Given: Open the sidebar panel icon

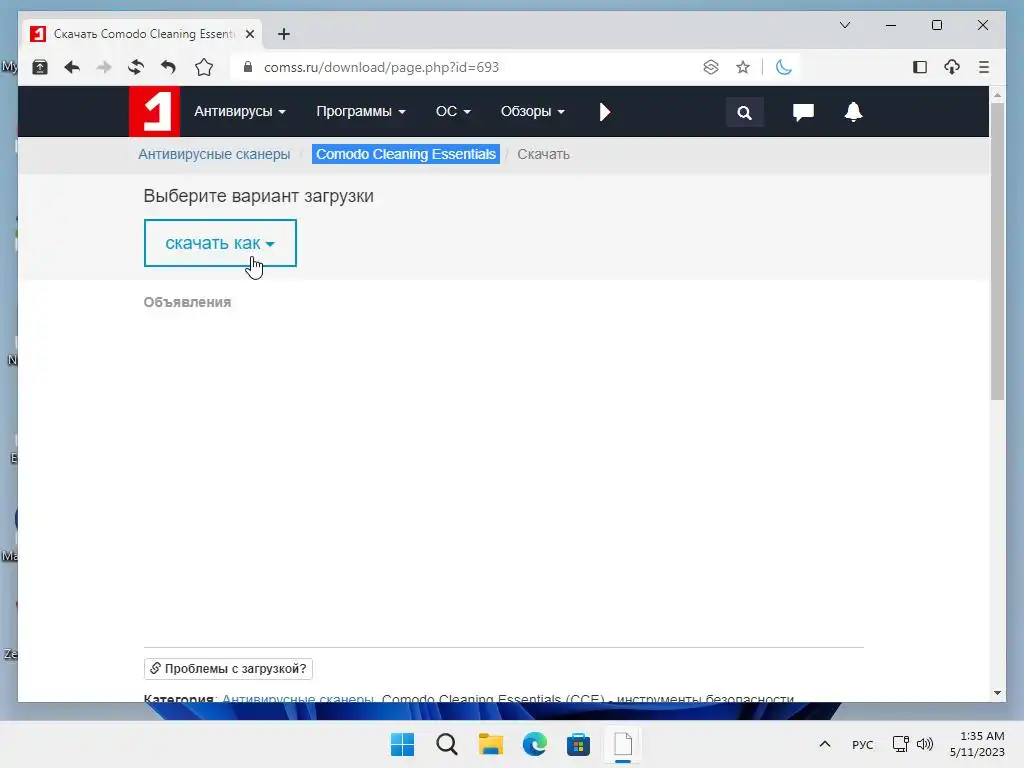Looking at the screenshot, I should pyautogui.click(x=920, y=67).
